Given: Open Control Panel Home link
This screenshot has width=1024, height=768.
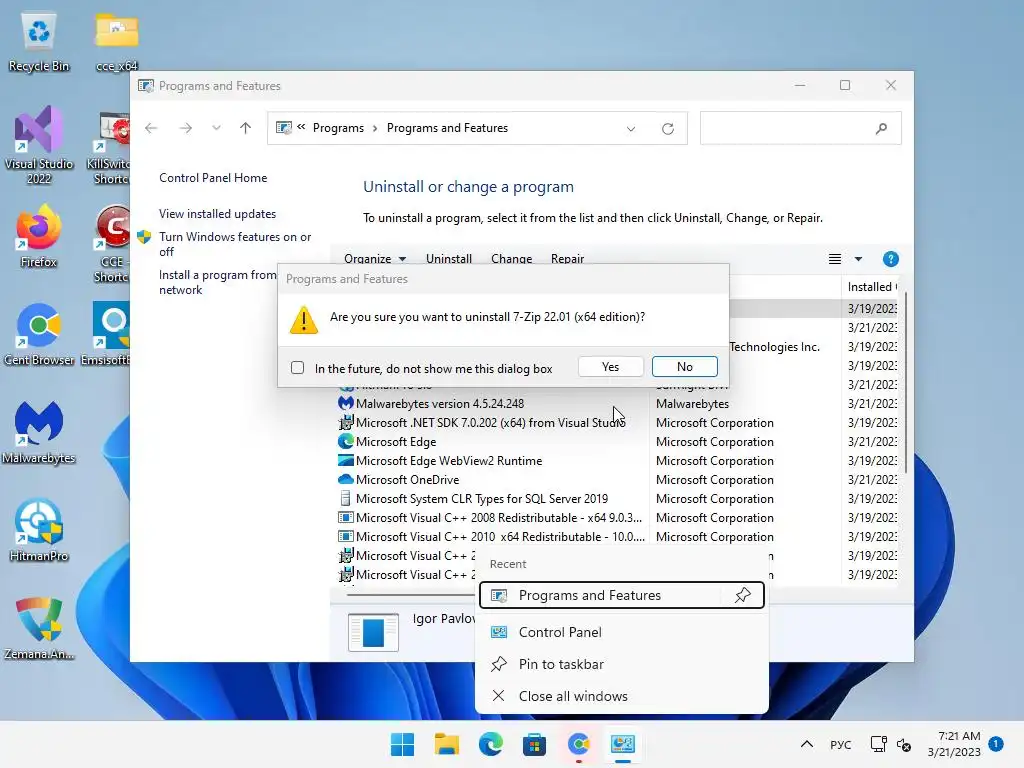Looking at the screenshot, I should click(213, 178).
